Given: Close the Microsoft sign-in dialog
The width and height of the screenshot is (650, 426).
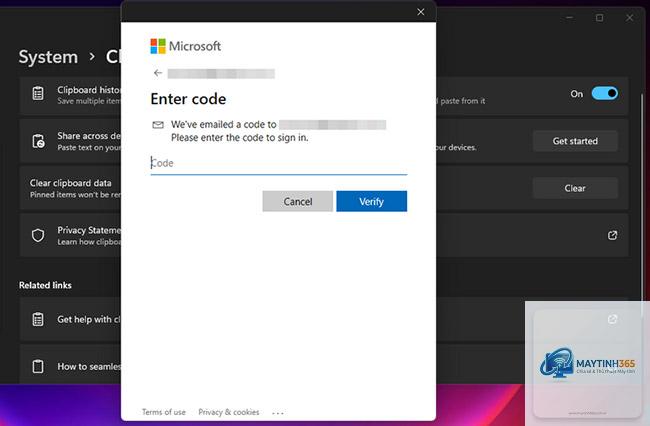Looking at the screenshot, I should (x=421, y=12).
